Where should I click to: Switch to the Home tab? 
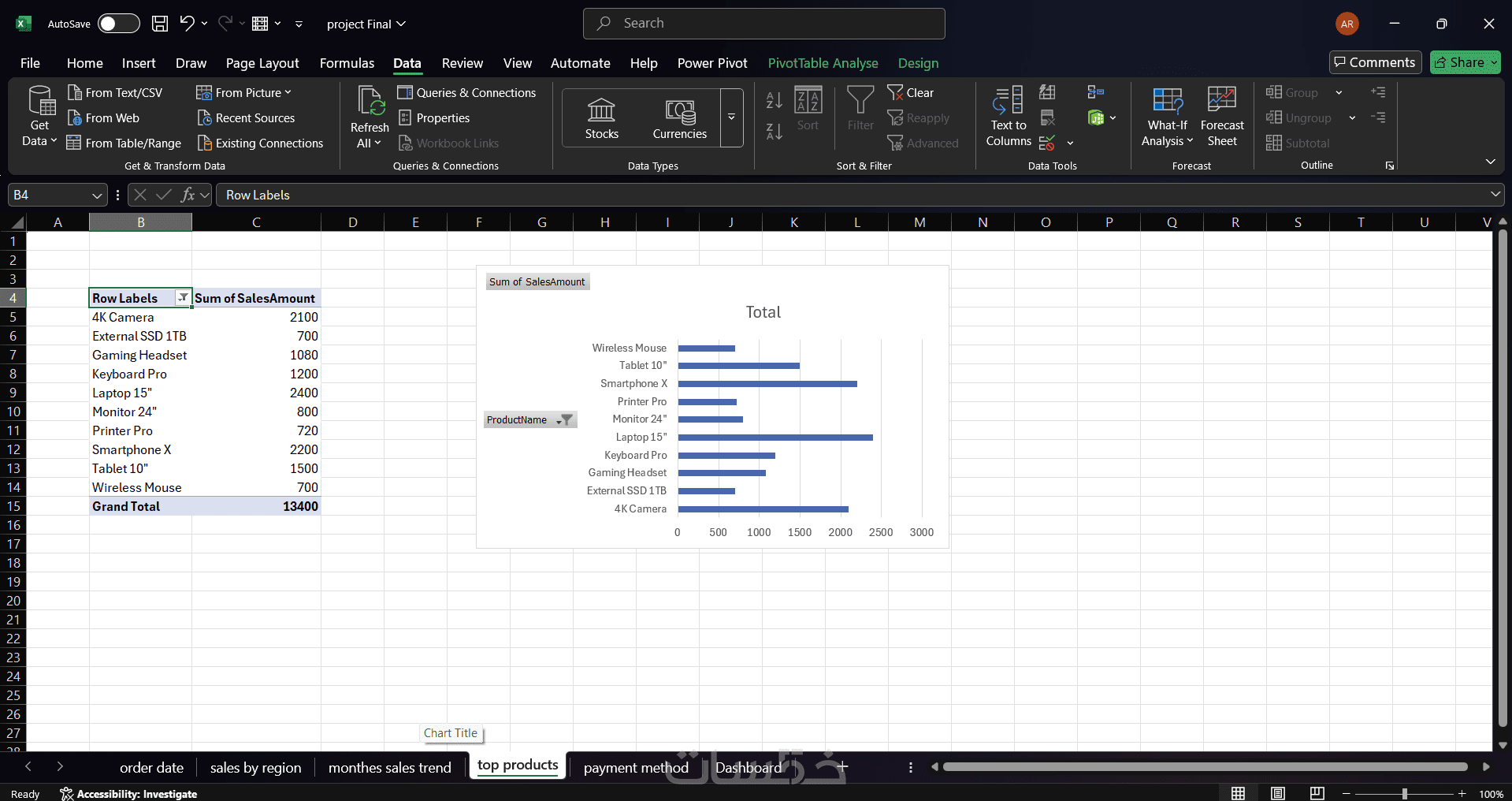85,63
